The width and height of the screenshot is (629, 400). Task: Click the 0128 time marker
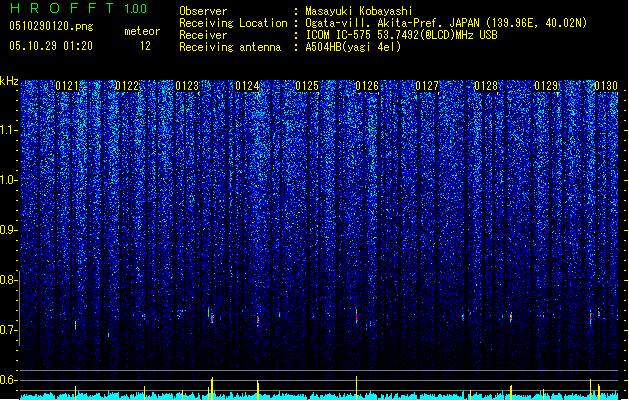[486, 86]
